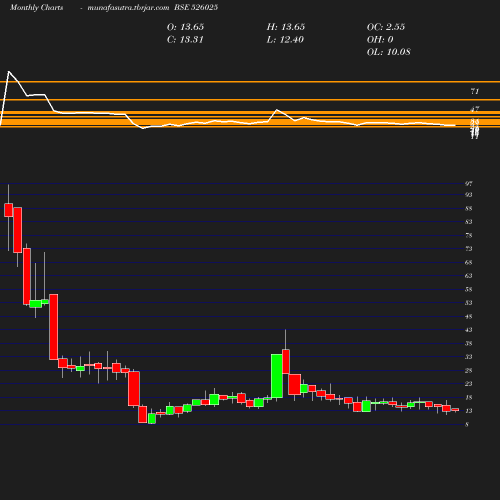The image size is (500, 500).
Task: Click the low value "L: 12.40"
Action: pos(285,40)
